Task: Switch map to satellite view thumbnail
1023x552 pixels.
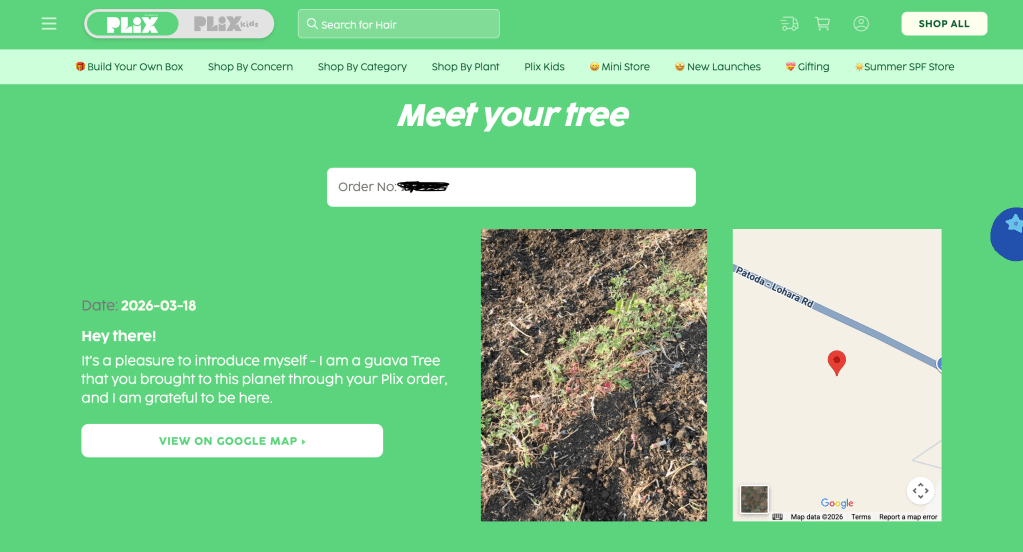Action: (x=754, y=500)
